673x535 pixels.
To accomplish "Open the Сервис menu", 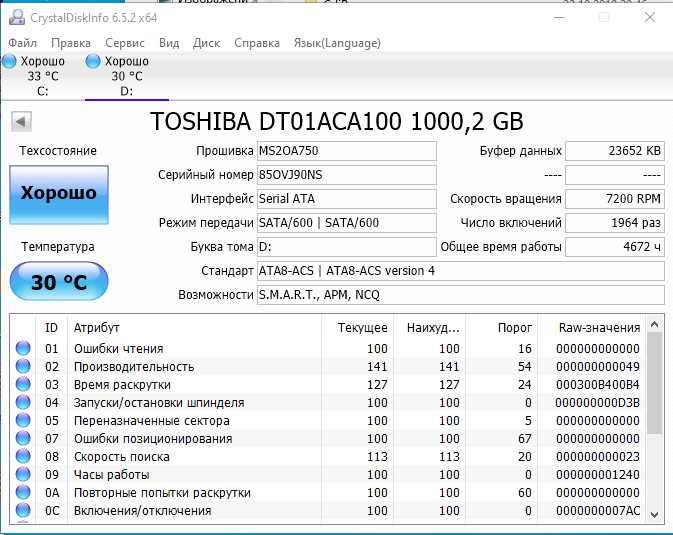I will pyautogui.click(x=125, y=43).
